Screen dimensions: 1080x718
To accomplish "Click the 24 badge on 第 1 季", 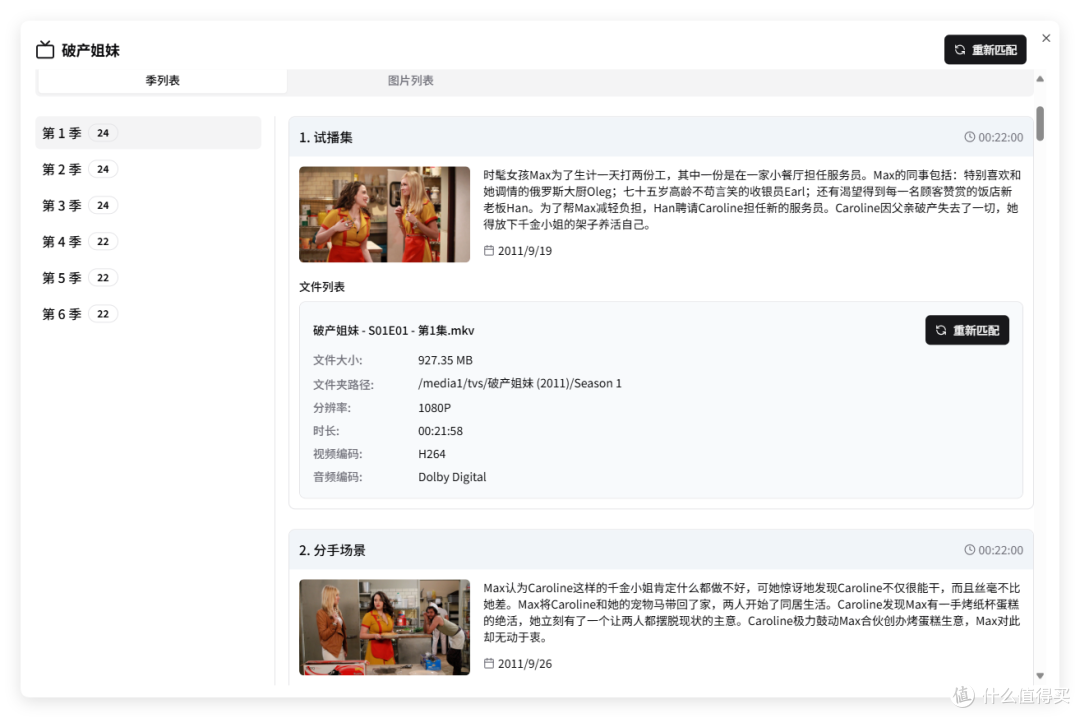I will pyautogui.click(x=103, y=133).
